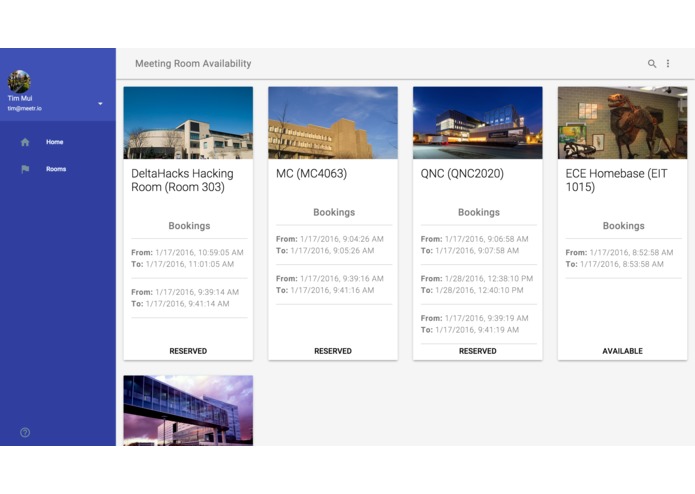Click RESERVED on the MC (MC4063) card
The image size is (695, 494).
(333, 351)
